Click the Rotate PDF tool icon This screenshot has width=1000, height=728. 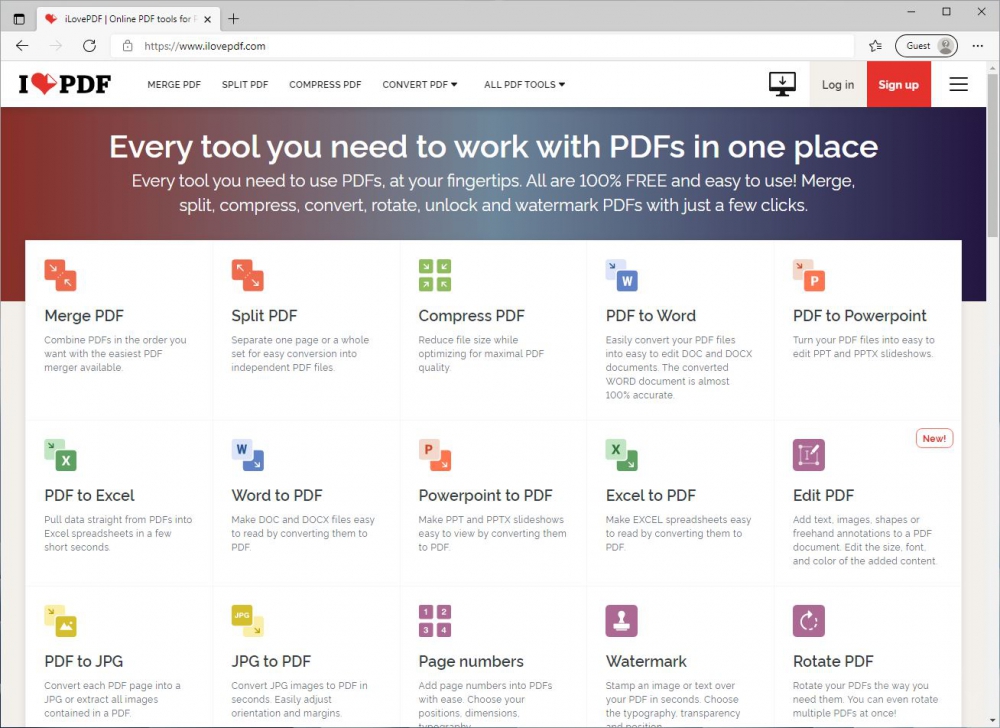pyautogui.click(x=809, y=621)
